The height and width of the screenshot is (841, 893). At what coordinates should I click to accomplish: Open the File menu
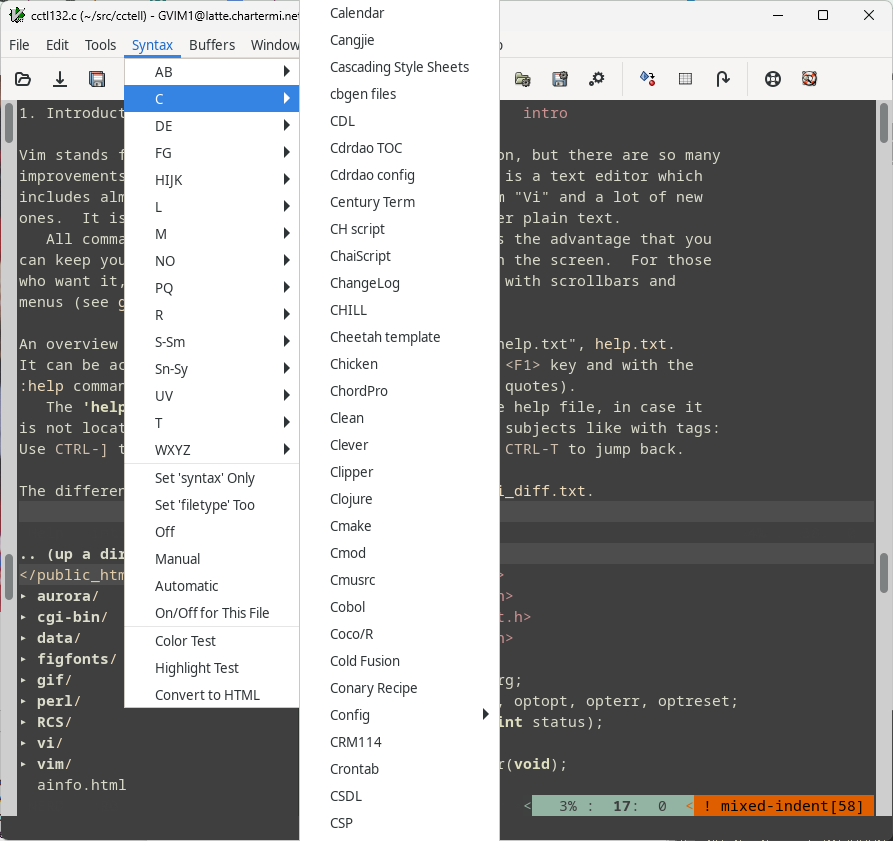pos(19,45)
